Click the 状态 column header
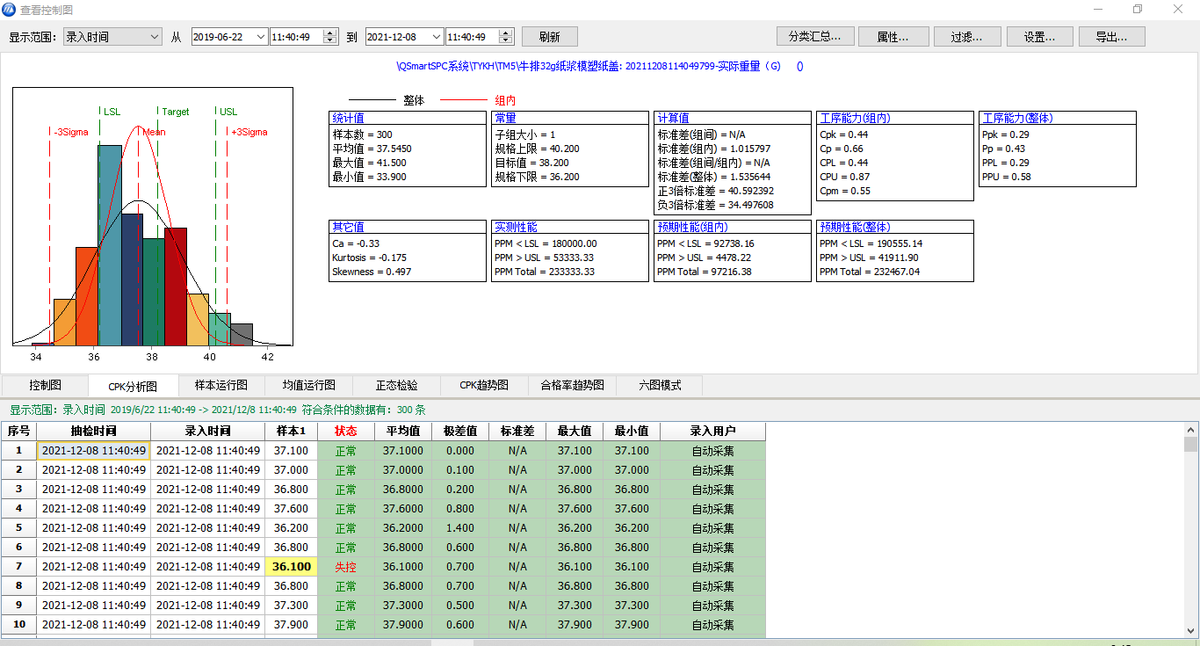Viewport: 1200px width, 646px height. [345, 431]
